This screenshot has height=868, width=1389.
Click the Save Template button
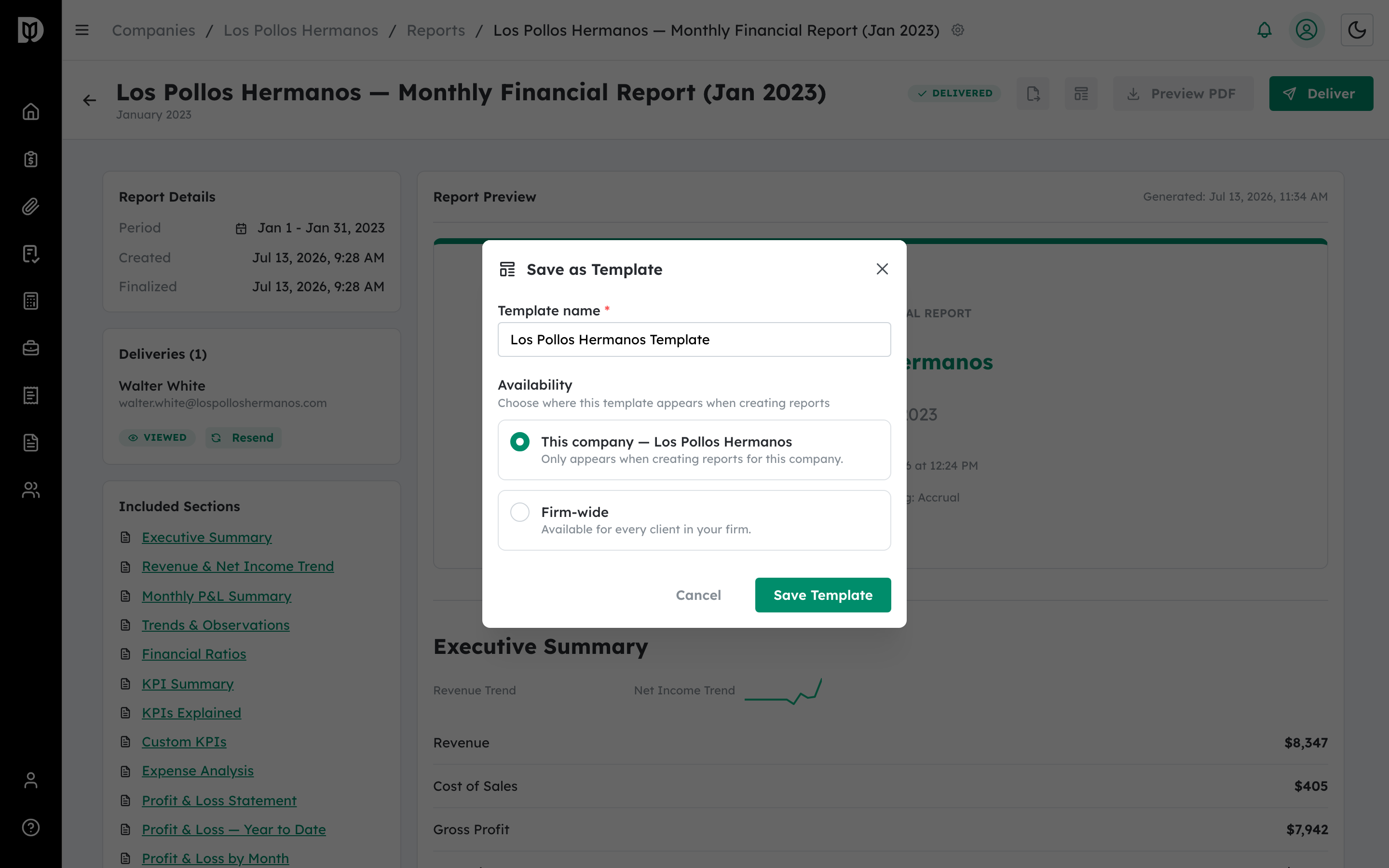(822, 595)
